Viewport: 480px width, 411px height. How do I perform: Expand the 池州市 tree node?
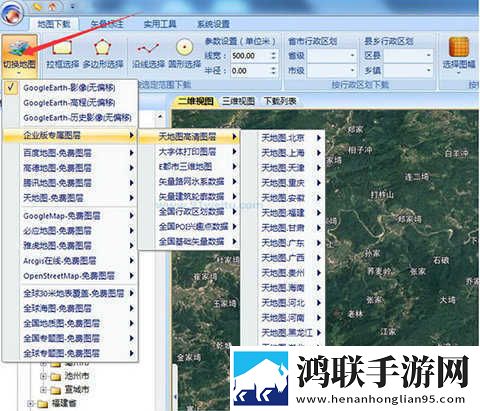click(x=43, y=376)
